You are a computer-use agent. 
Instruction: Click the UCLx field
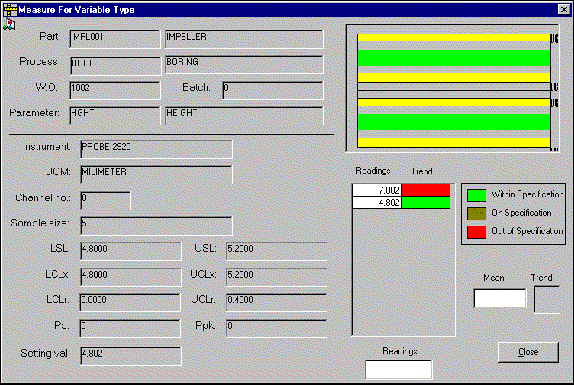point(276,277)
